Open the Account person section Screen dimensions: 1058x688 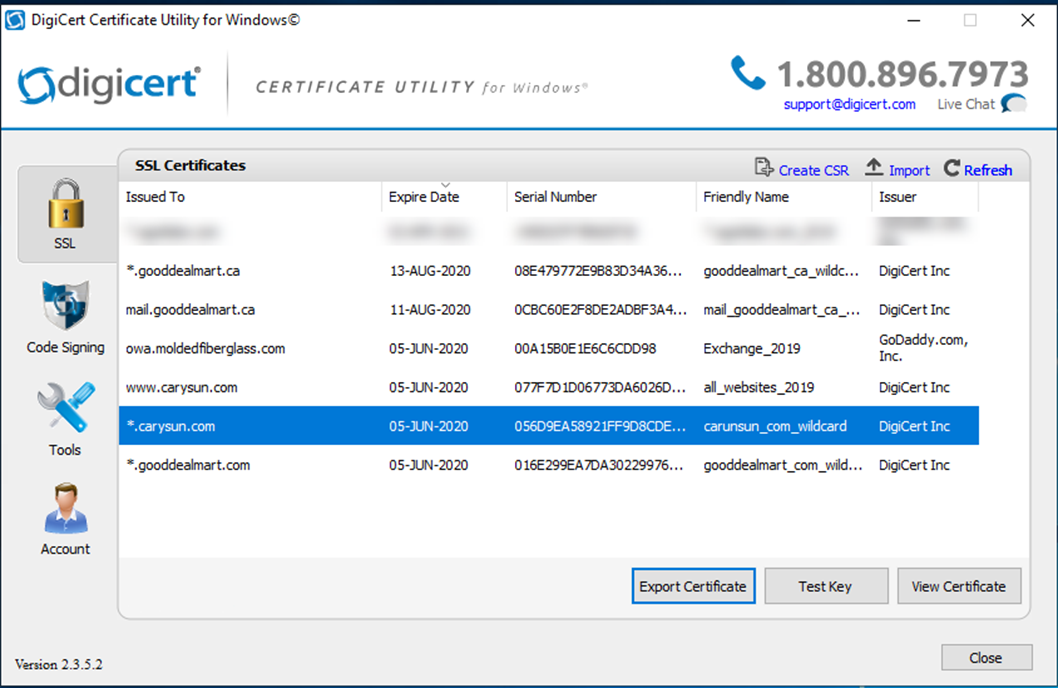65,519
